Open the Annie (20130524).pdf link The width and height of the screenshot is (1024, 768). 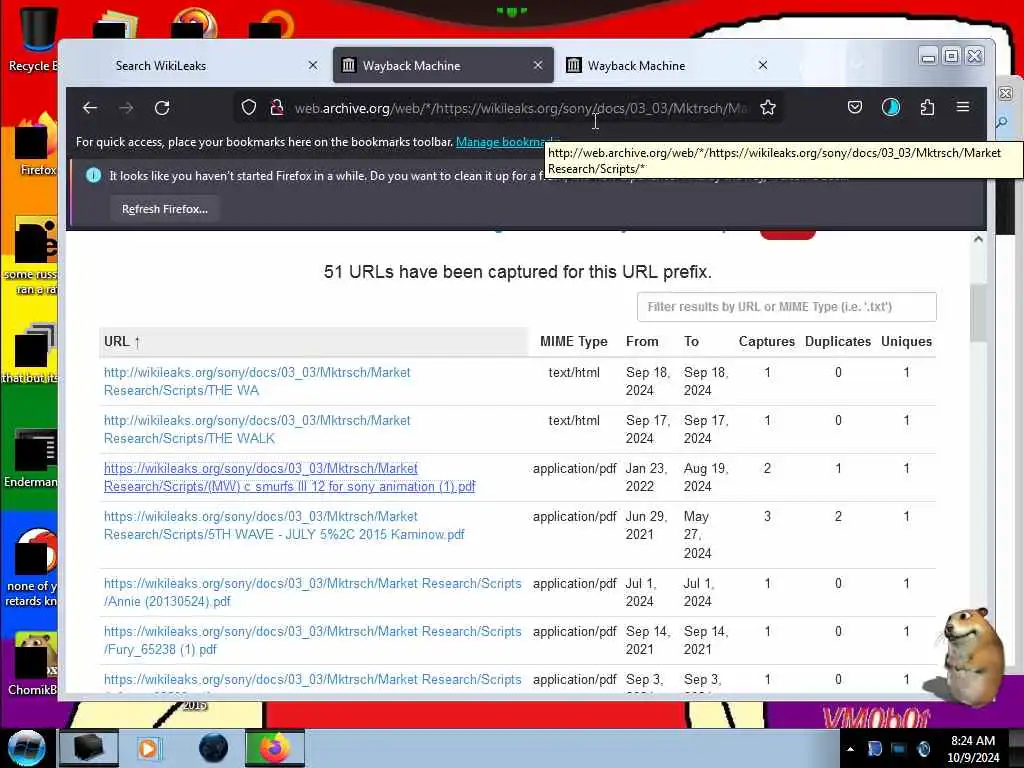[313, 592]
